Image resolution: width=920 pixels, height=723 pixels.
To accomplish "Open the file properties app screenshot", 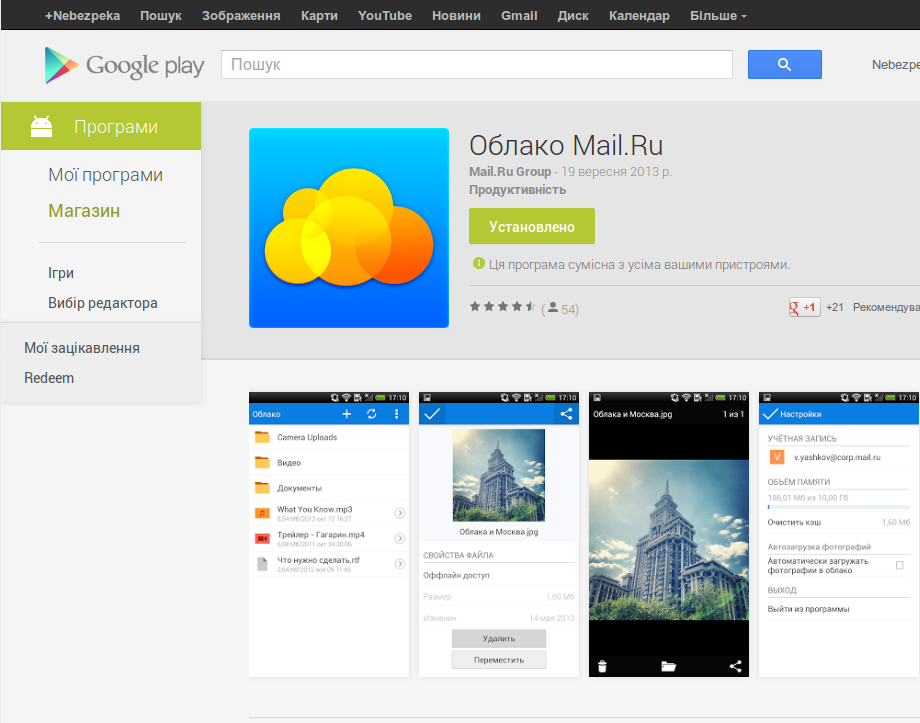I will (499, 535).
